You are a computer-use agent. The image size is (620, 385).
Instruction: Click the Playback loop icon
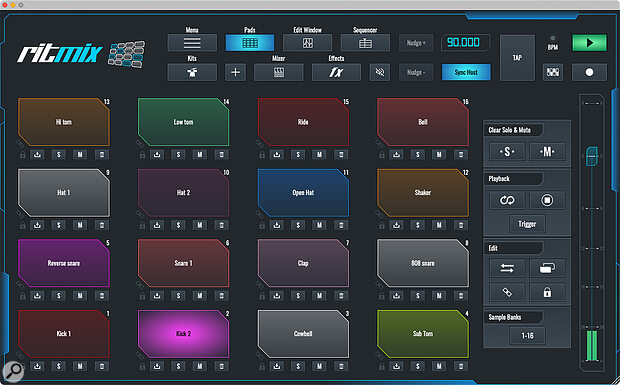(x=507, y=200)
